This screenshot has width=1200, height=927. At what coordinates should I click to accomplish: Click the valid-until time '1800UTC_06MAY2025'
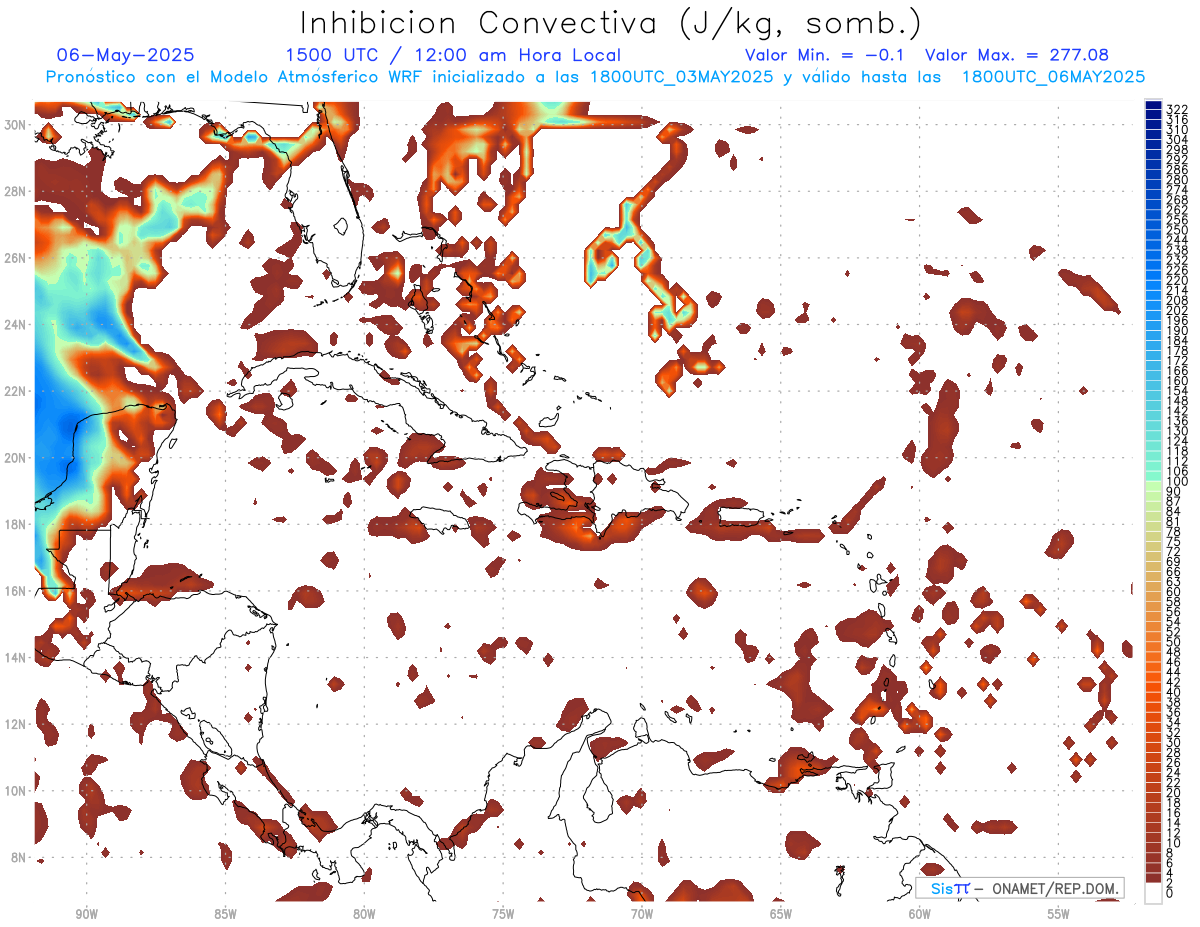tap(1054, 77)
